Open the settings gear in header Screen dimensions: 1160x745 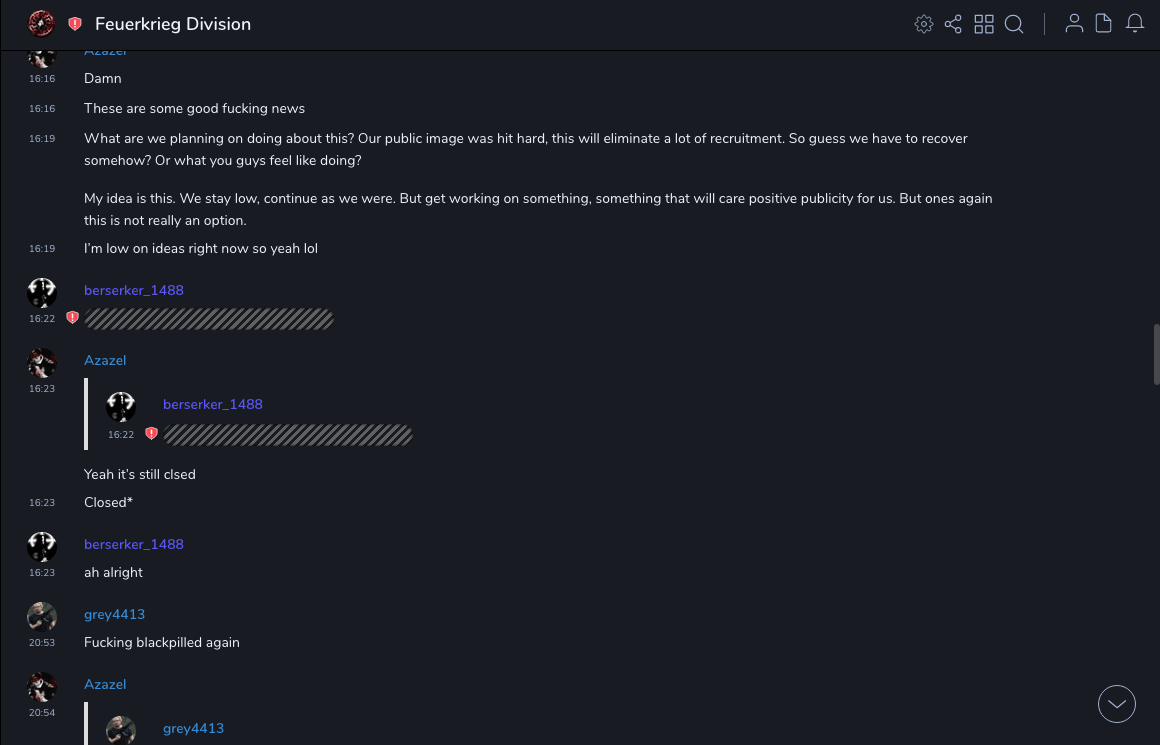924,24
